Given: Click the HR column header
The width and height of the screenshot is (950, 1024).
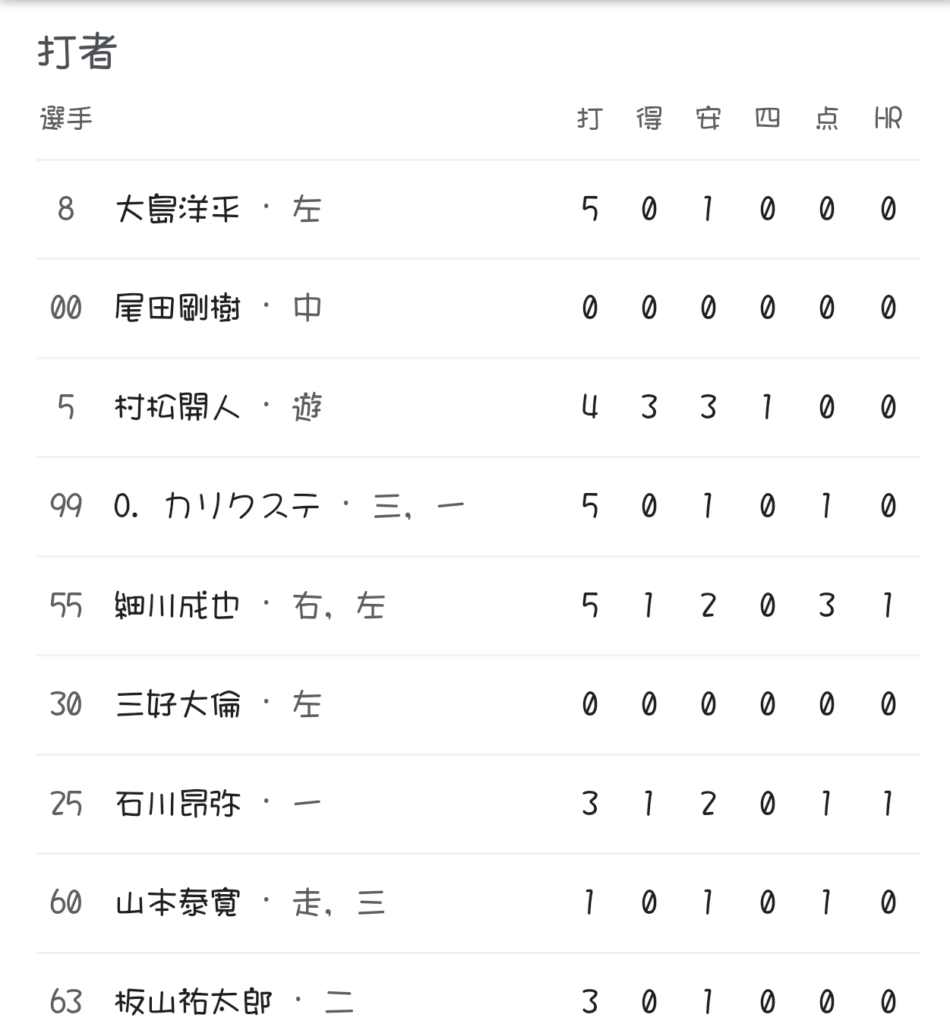Looking at the screenshot, I should pyautogui.click(x=887, y=119).
